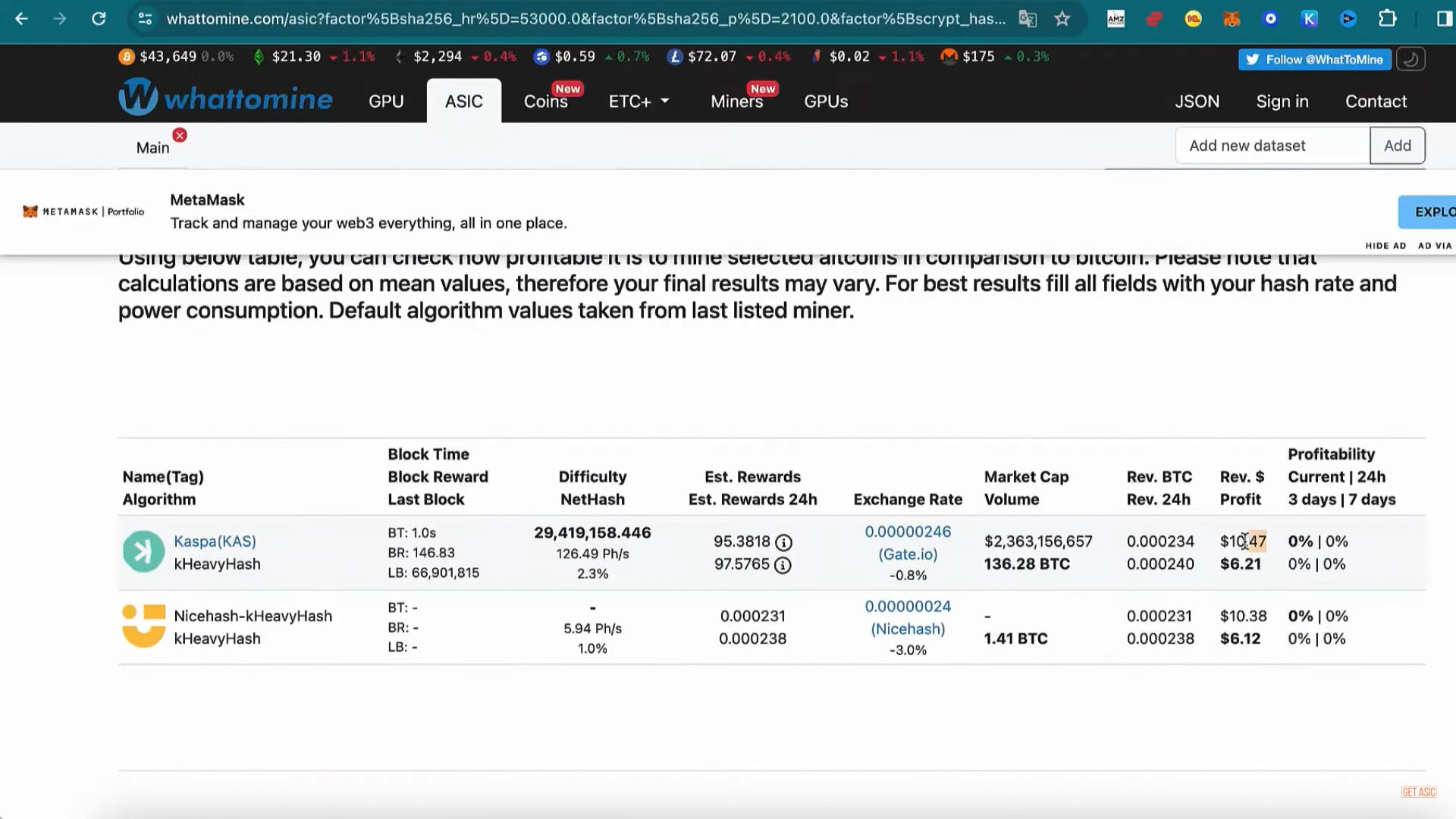The height and width of the screenshot is (819, 1456).
Task: Focus the Add new dataset field
Action: (1272, 146)
